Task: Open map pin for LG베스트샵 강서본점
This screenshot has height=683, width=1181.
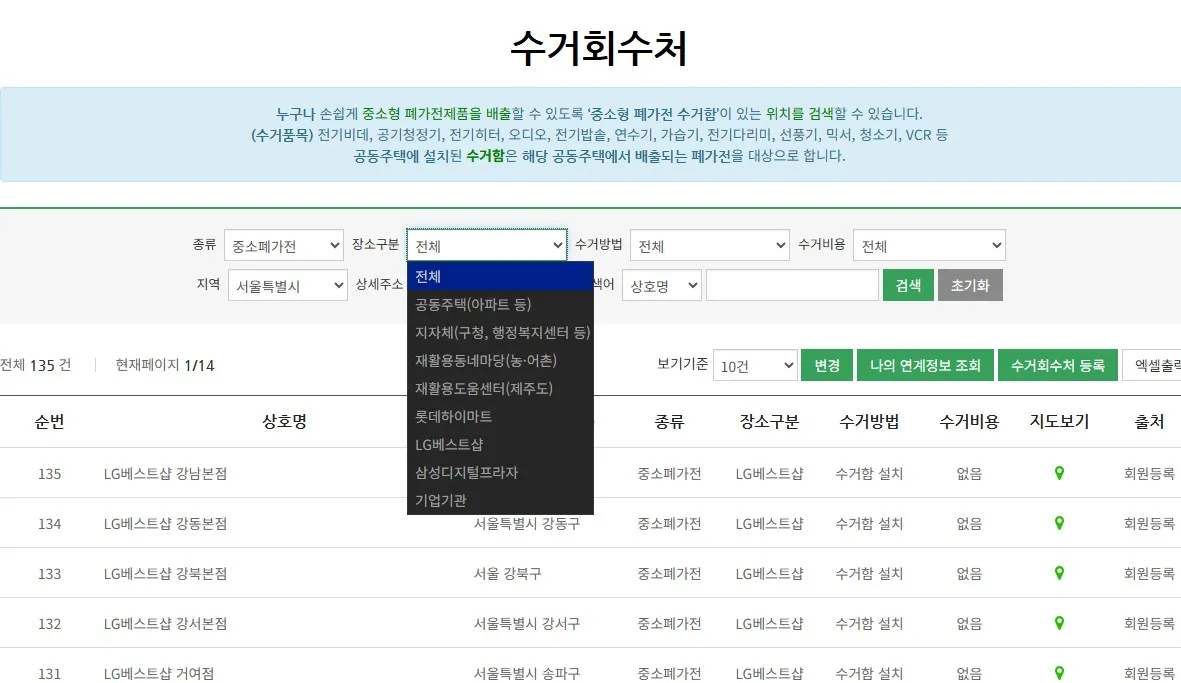Action: (x=1059, y=623)
